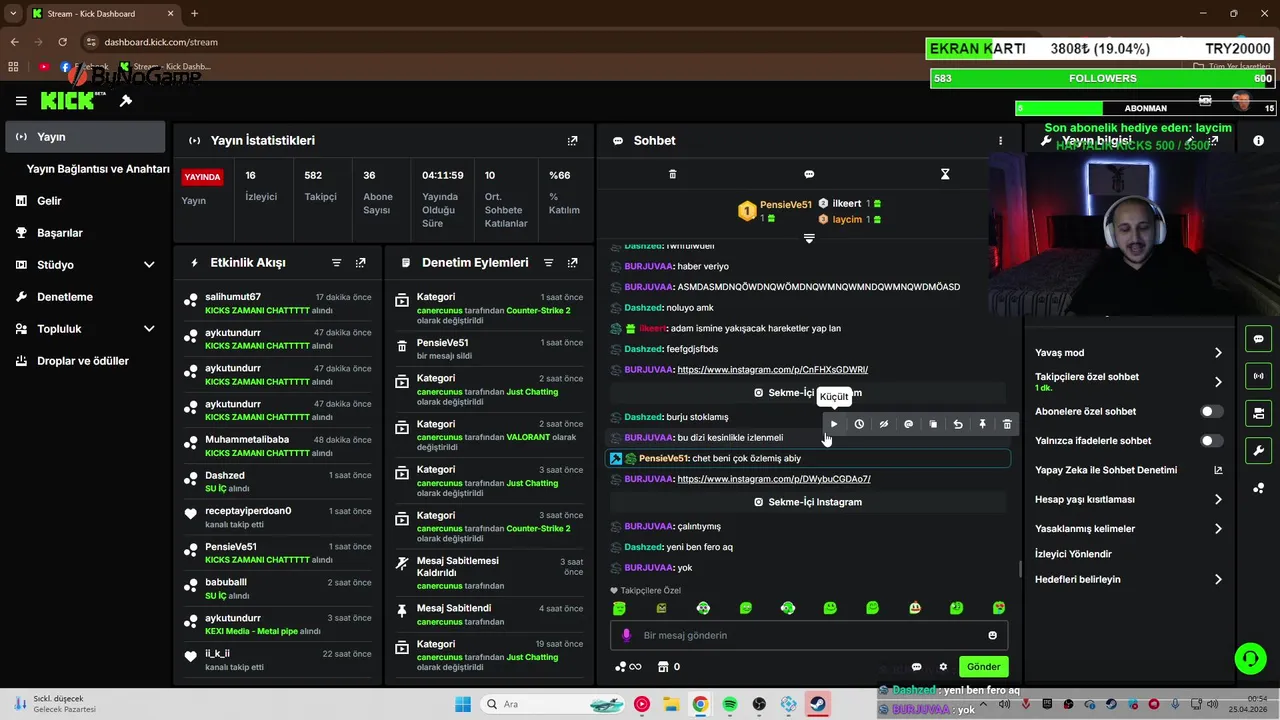Click the taskbar Ara search box

(552, 704)
